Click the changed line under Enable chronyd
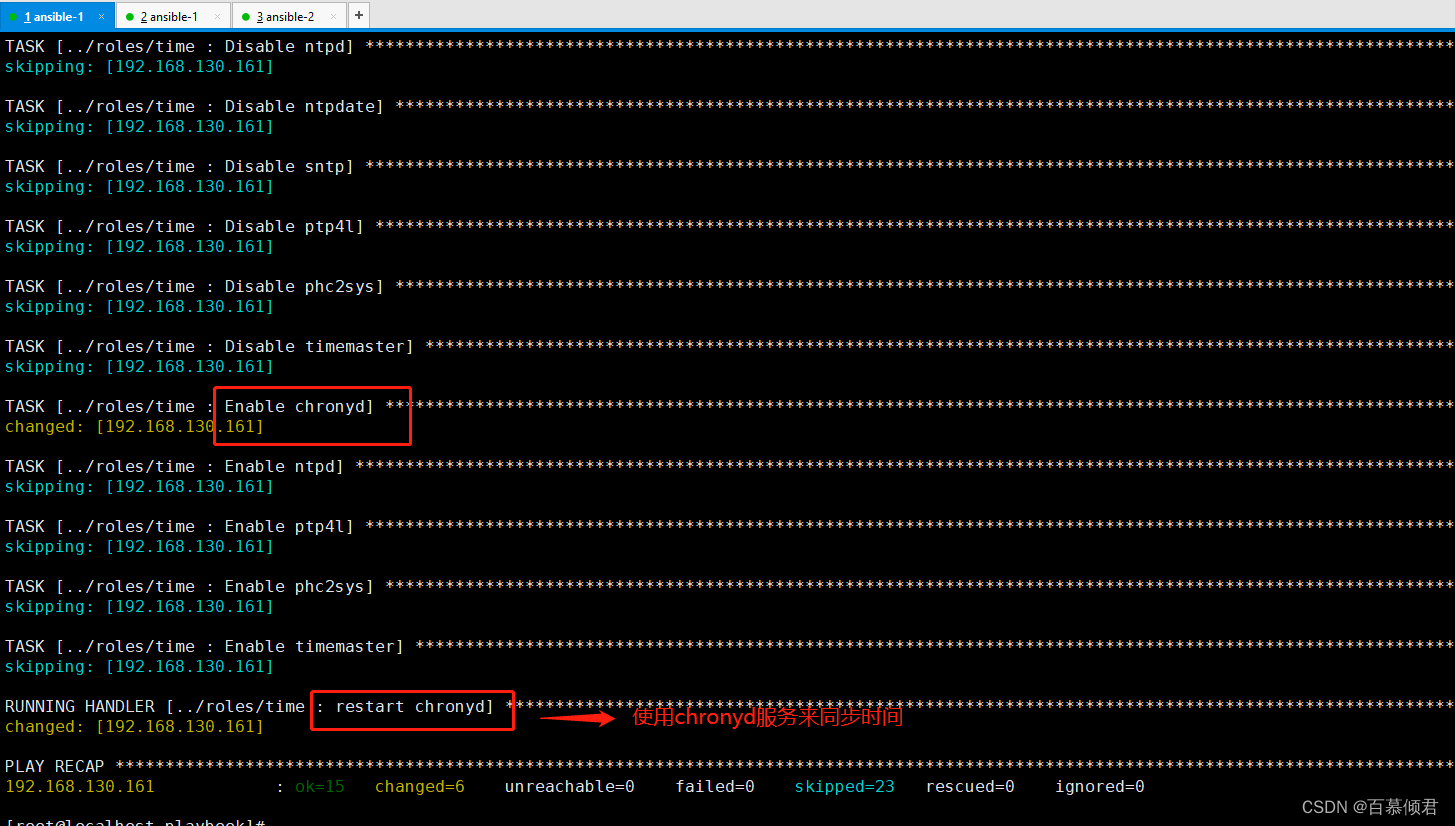This screenshot has height=826, width=1455. tap(134, 427)
